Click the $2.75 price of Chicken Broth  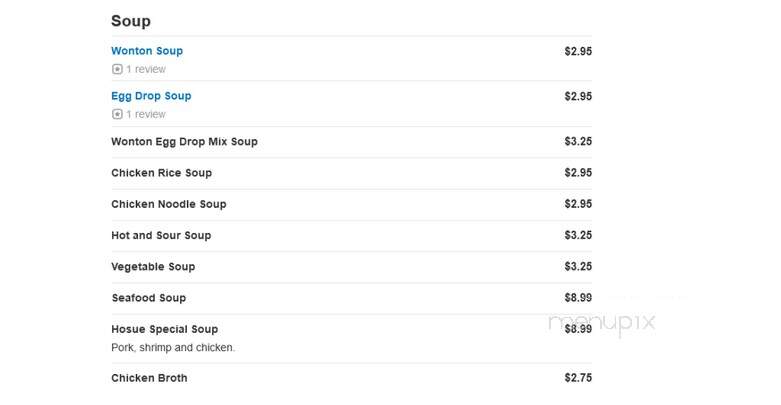[x=578, y=378]
